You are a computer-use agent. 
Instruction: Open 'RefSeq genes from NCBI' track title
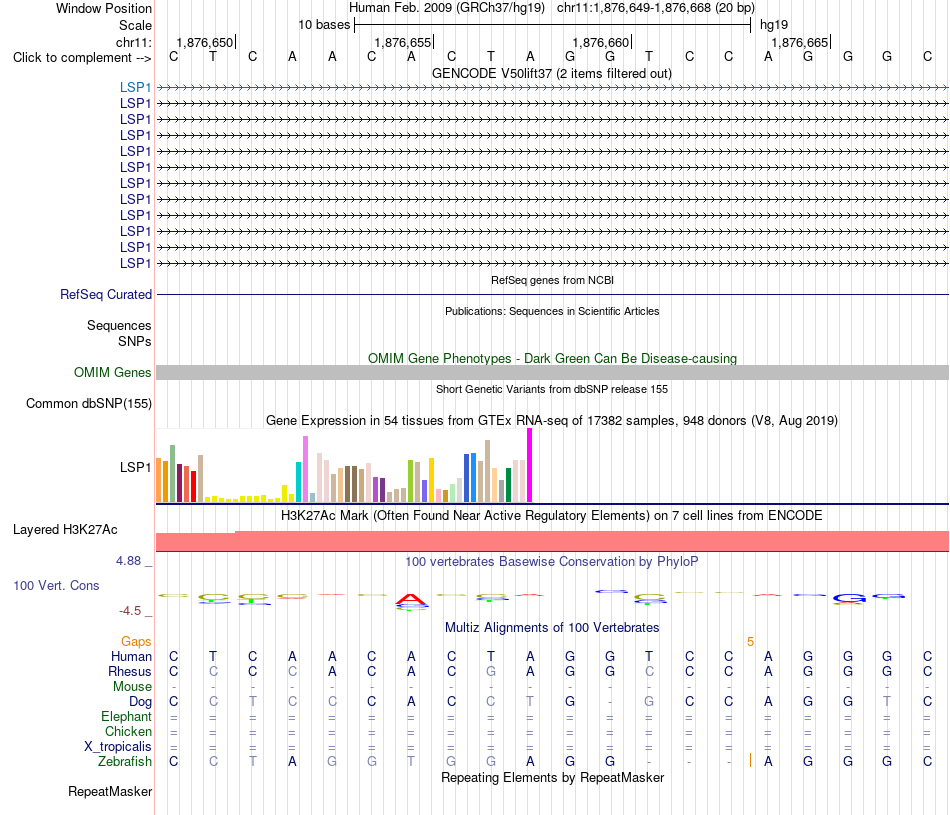(553, 280)
